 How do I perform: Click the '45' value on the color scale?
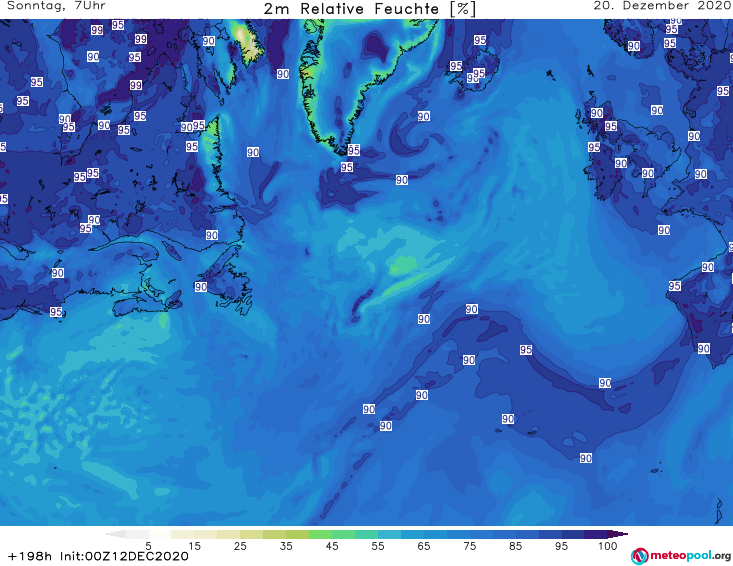point(332,546)
